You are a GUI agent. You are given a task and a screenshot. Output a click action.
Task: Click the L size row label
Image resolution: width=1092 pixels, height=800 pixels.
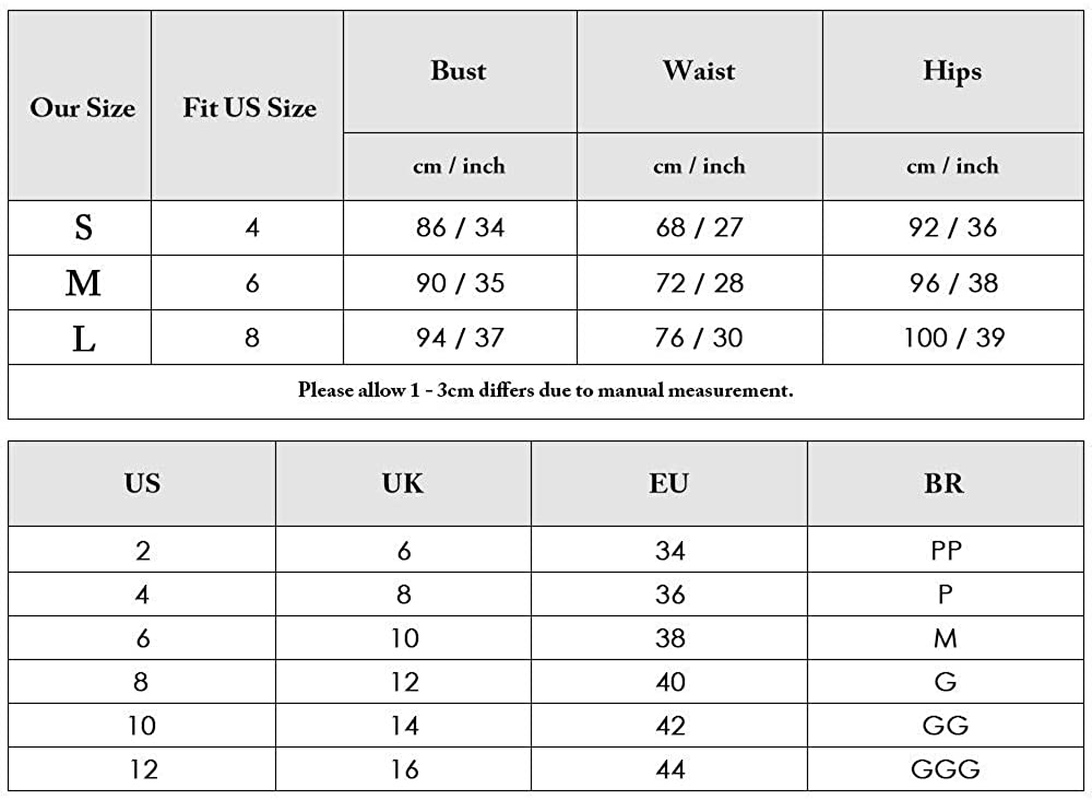pyautogui.click(x=83, y=338)
